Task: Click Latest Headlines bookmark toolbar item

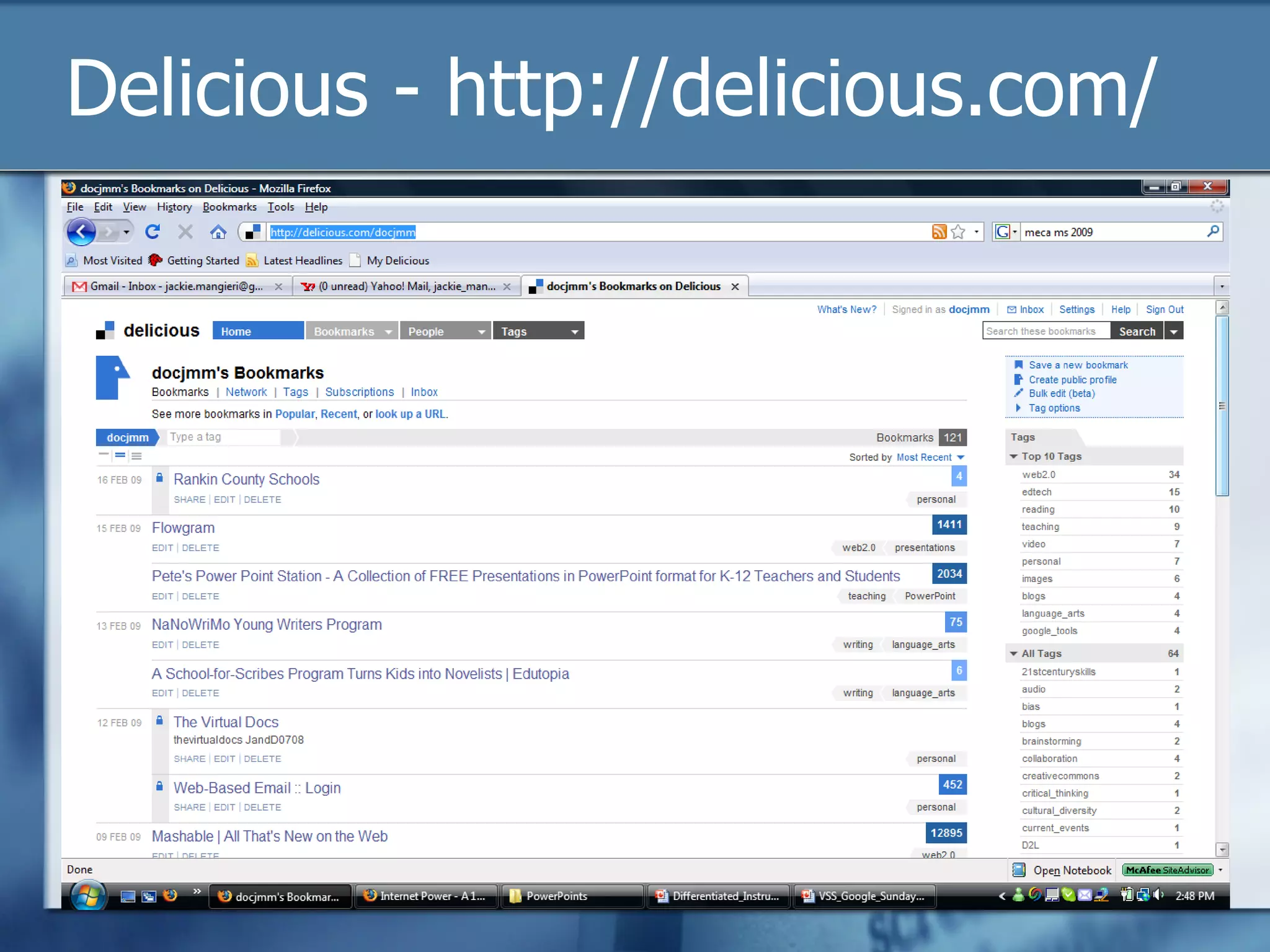Action: coord(295,260)
